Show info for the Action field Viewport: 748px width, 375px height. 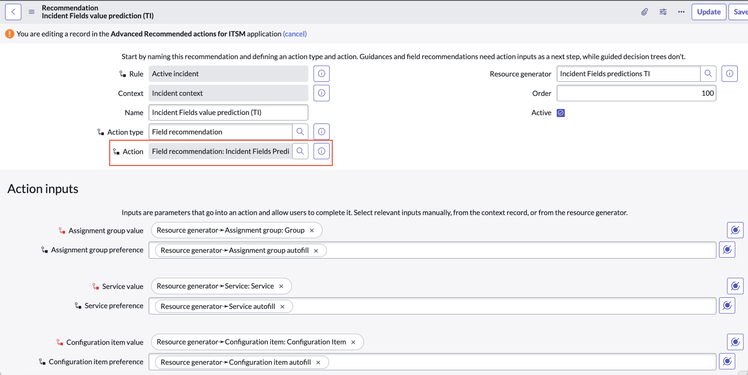322,151
